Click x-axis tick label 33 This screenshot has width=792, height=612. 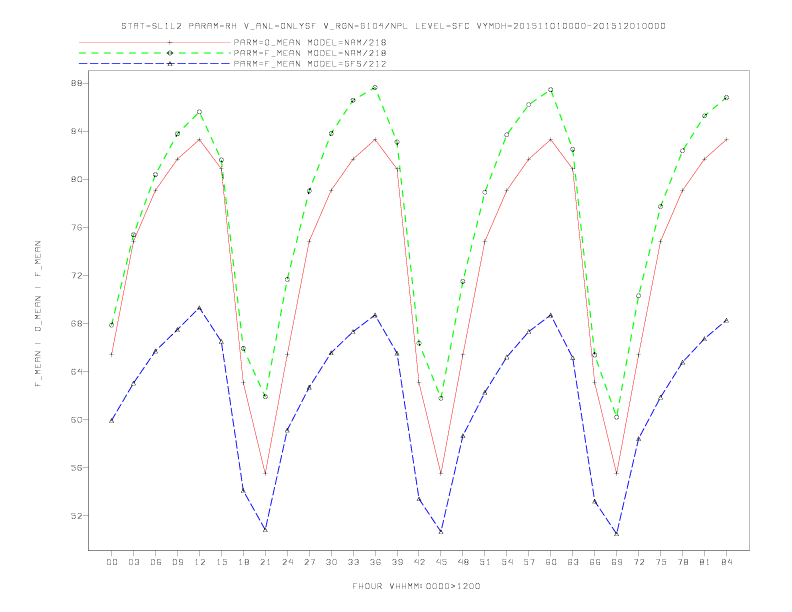coord(353,562)
